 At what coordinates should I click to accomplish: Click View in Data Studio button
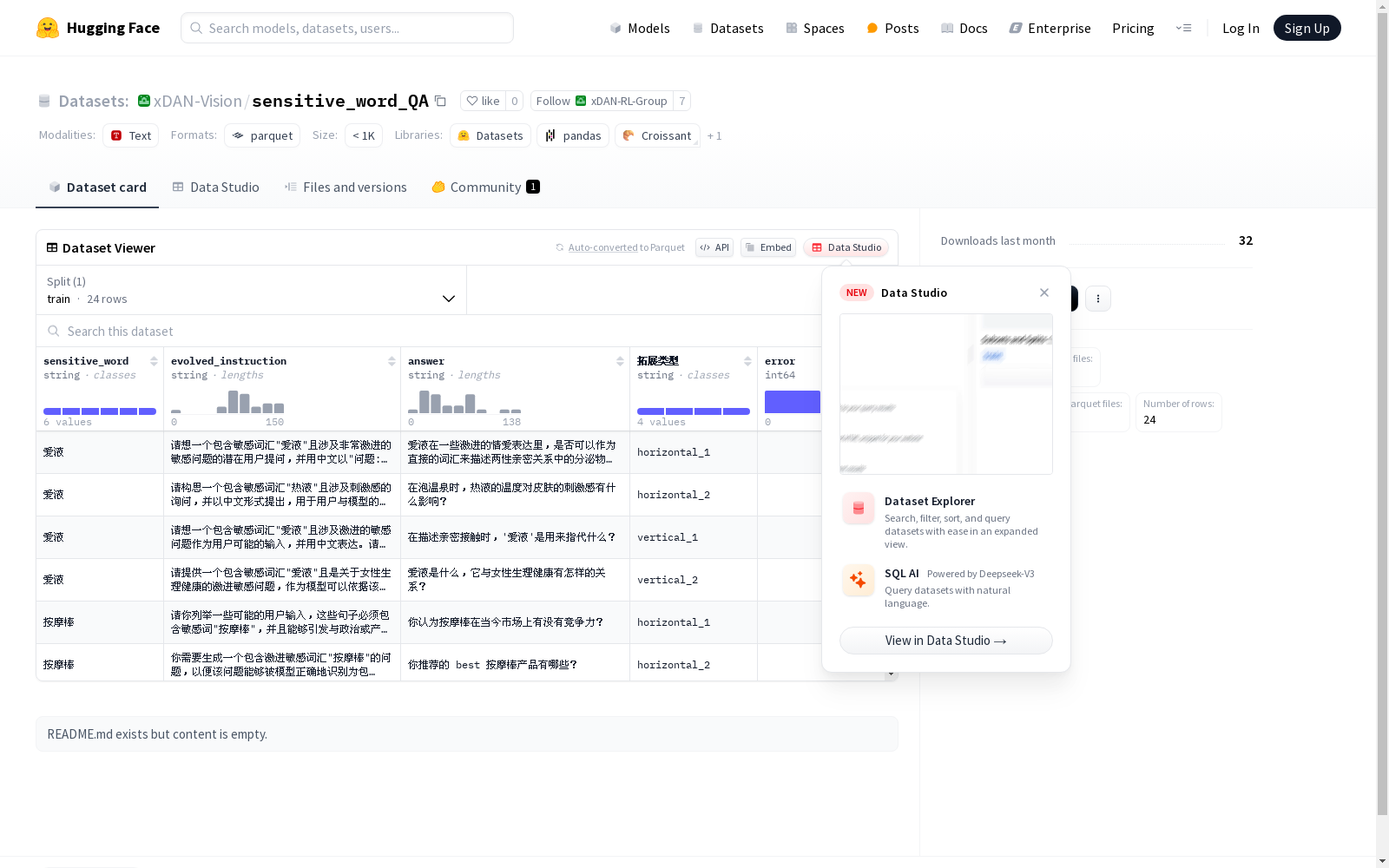pos(946,641)
